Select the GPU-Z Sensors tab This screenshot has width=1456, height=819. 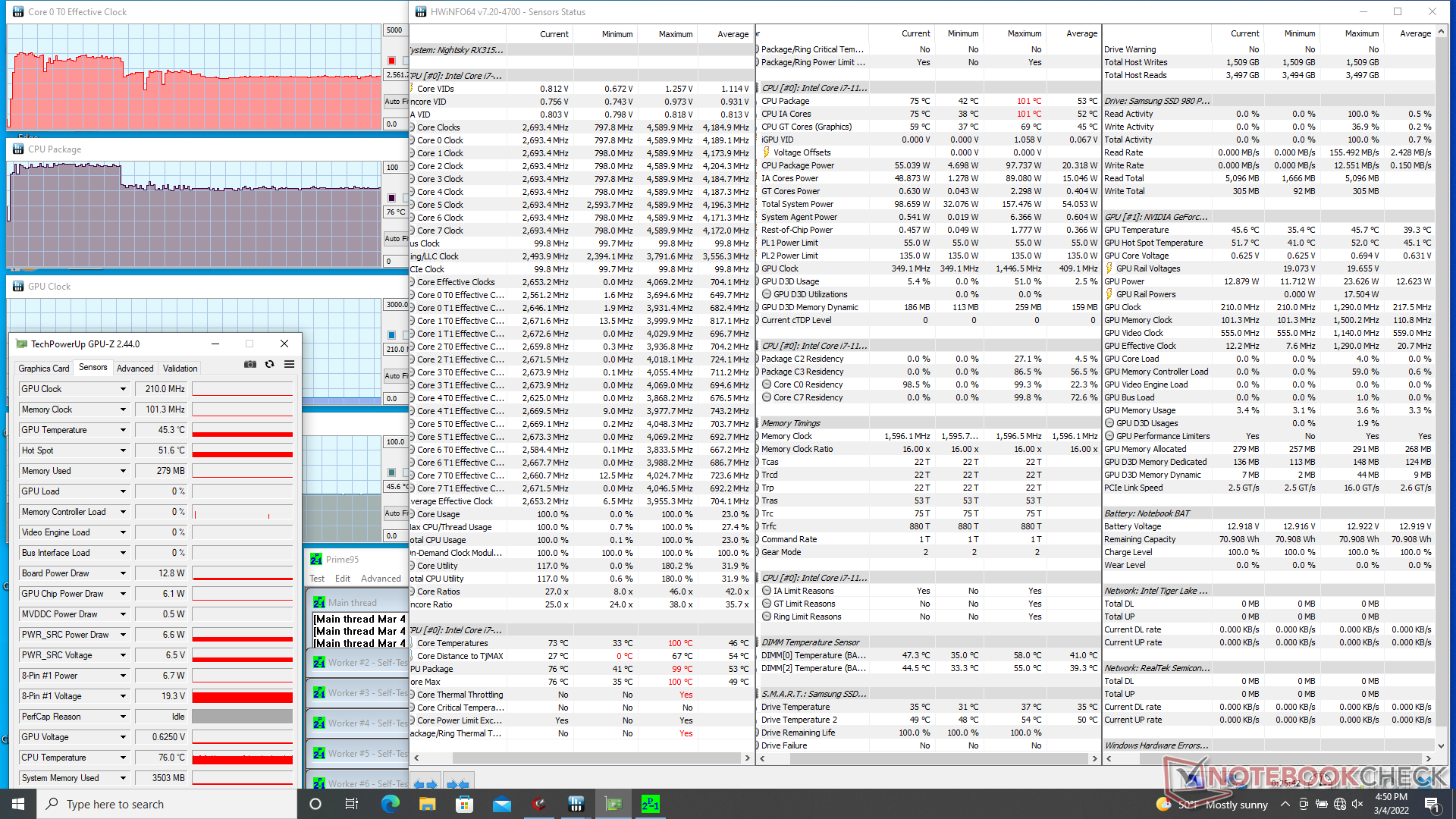point(93,368)
